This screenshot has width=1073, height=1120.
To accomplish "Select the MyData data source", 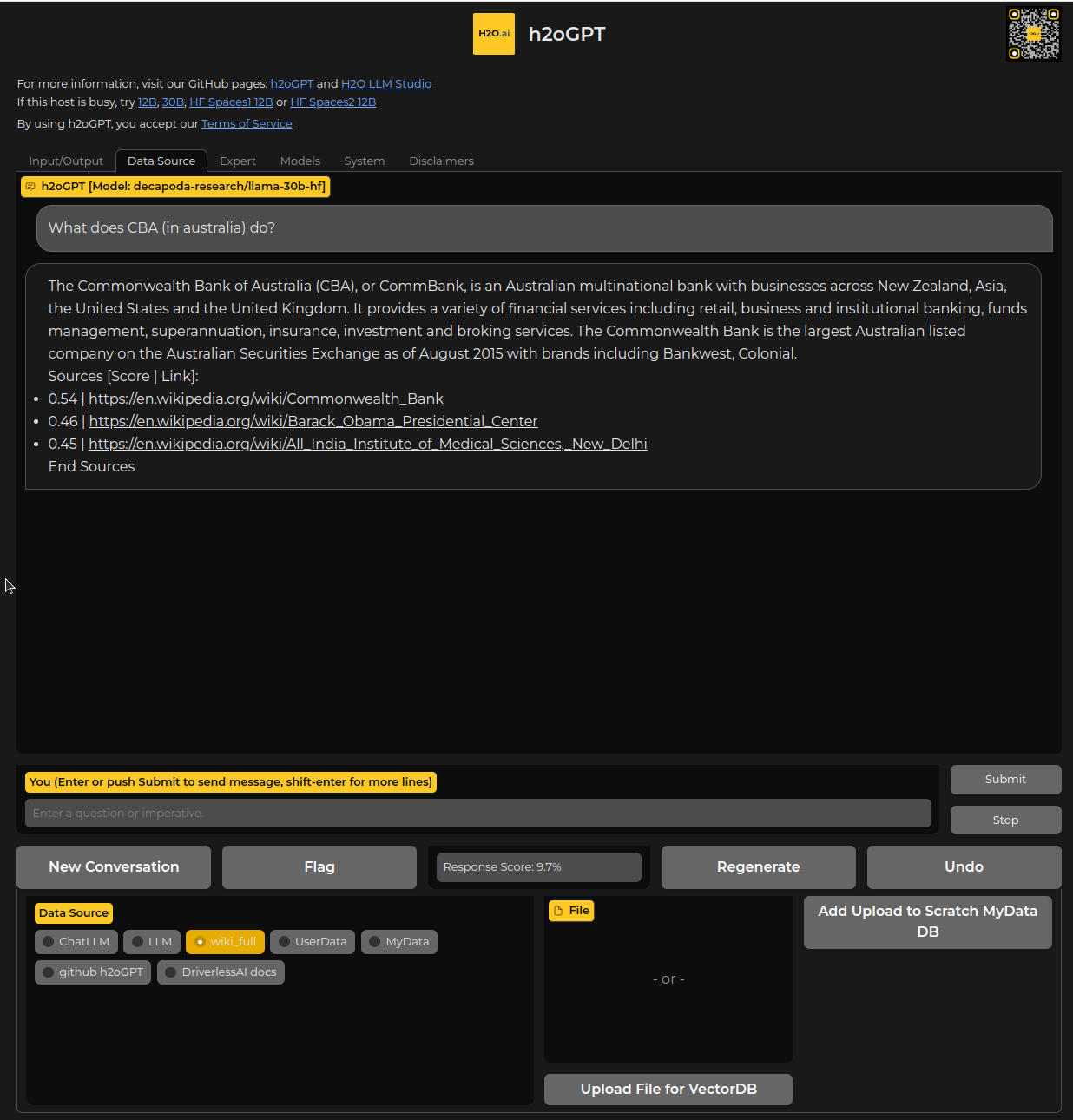I will pyautogui.click(x=398, y=941).
